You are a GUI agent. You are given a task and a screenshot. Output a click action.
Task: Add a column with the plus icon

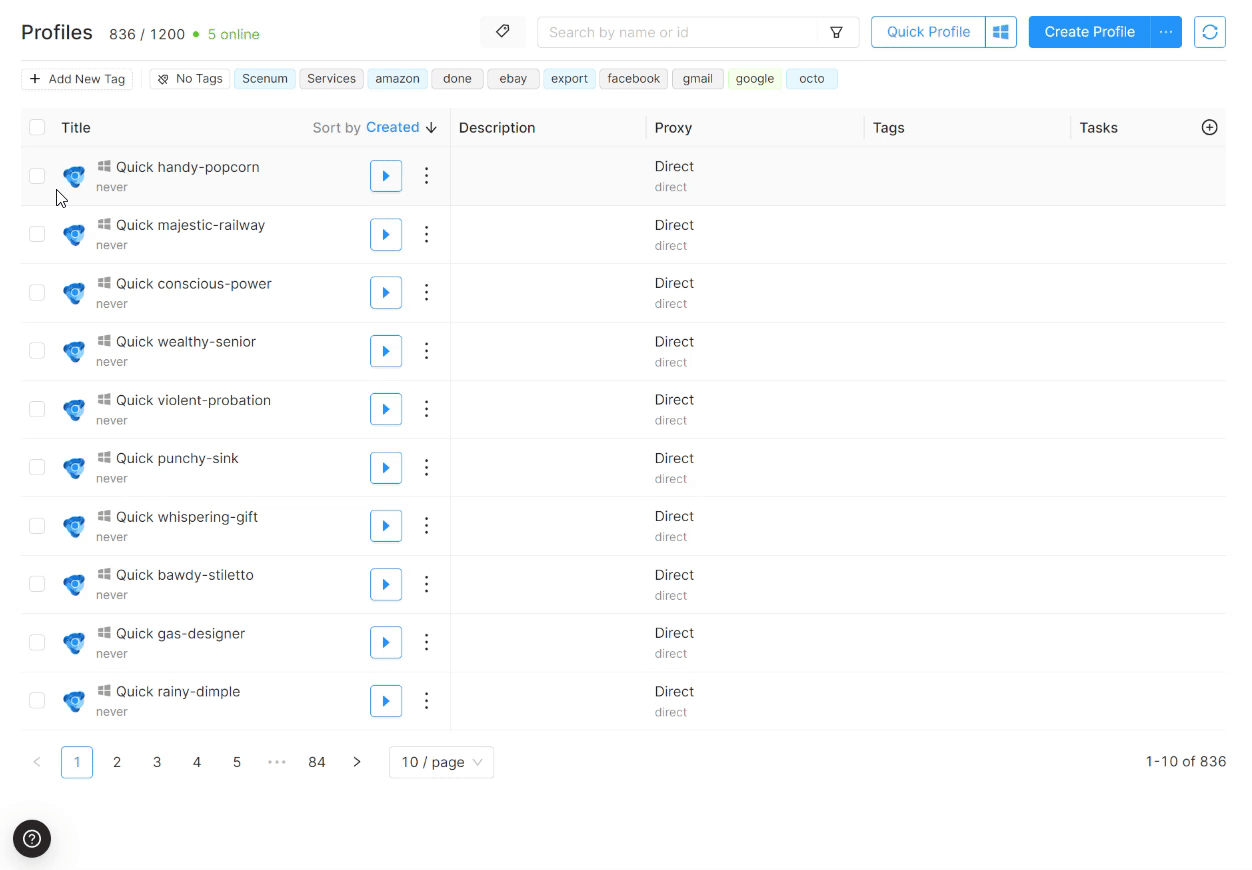point(1209,127)
